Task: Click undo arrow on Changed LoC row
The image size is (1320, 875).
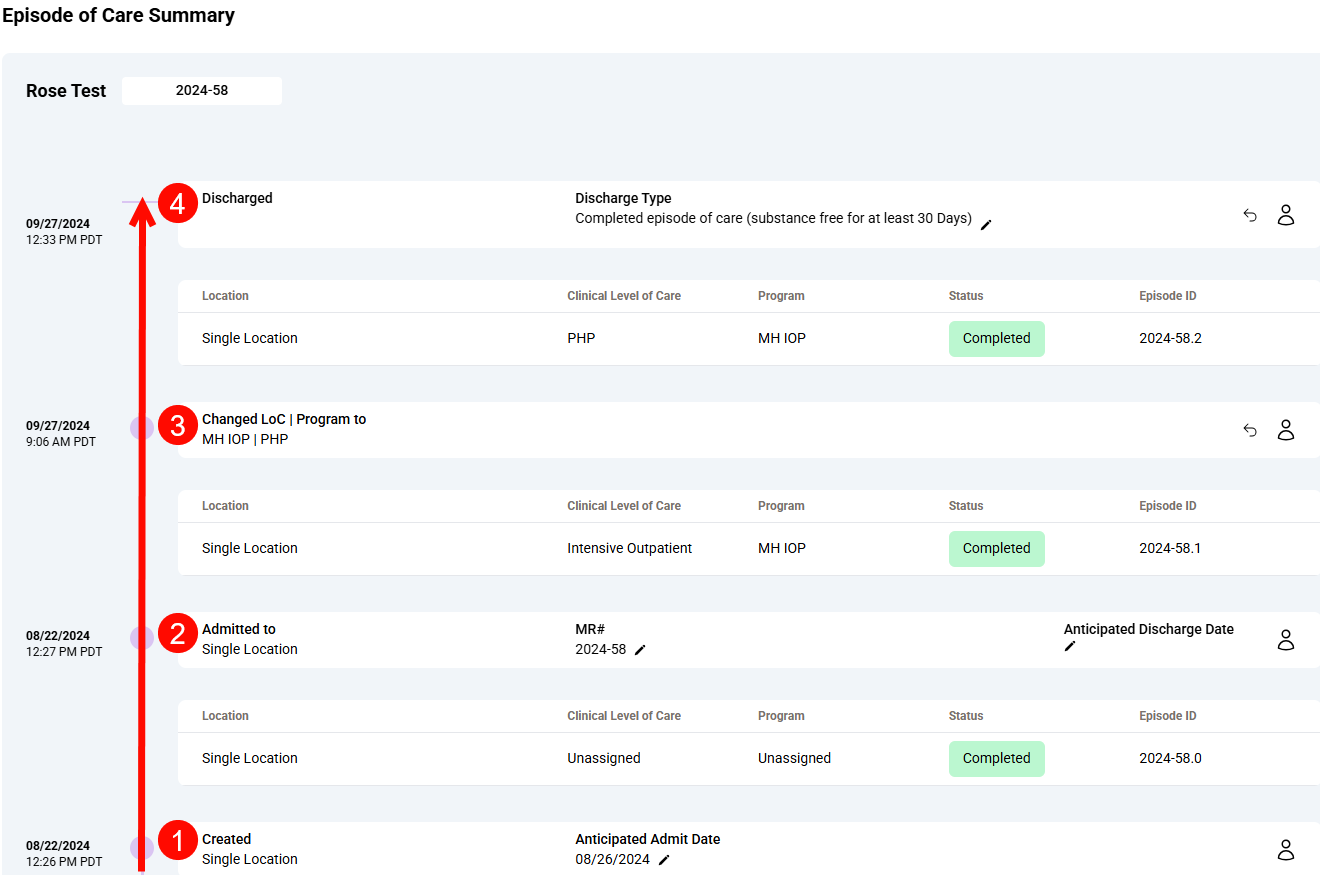Action: click(x=1250, y=430)
